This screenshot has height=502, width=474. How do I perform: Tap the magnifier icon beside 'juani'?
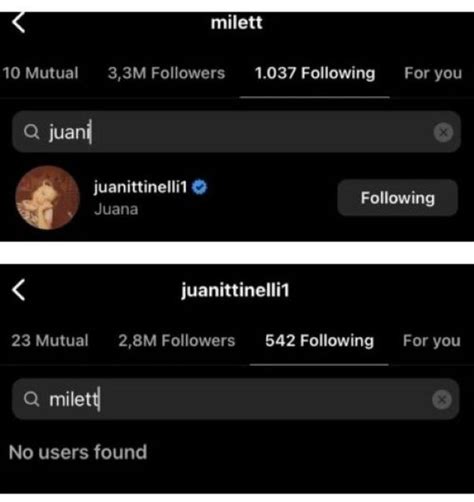click(32, 132)
